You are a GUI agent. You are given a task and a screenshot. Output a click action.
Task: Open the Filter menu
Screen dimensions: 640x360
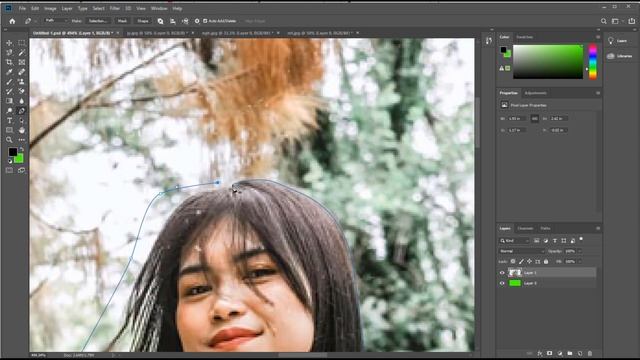(x=115, y=8)
